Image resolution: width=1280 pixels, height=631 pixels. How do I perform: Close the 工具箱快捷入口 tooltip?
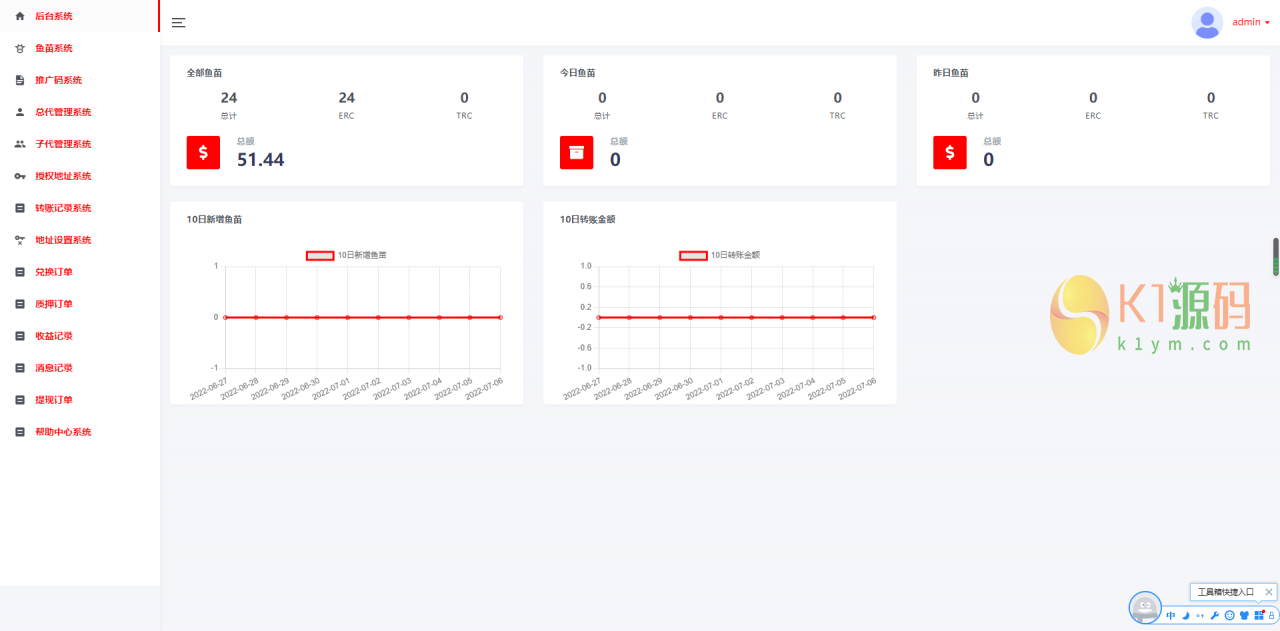point(1269,592)
